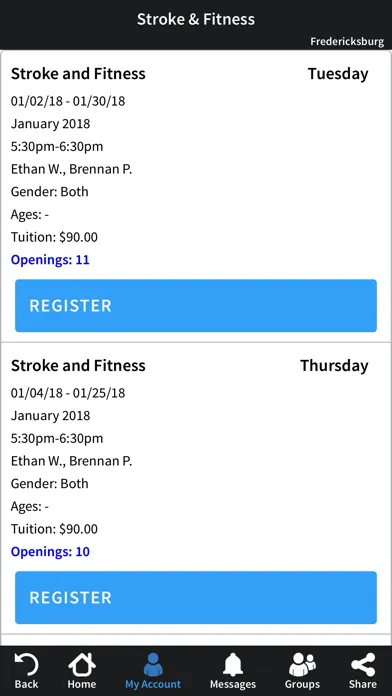Click the Stroke & Fitness header title
The height and width of the screenshot is (696, 392).
[196, 19]
